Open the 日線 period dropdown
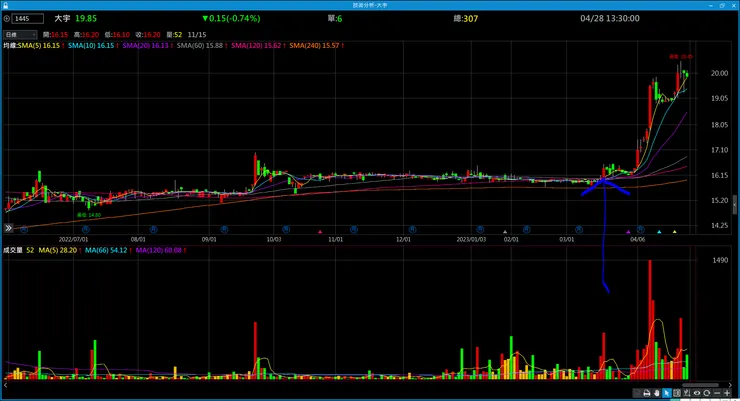This screenshot has width=740, height=401. click(x=20, y=34)
